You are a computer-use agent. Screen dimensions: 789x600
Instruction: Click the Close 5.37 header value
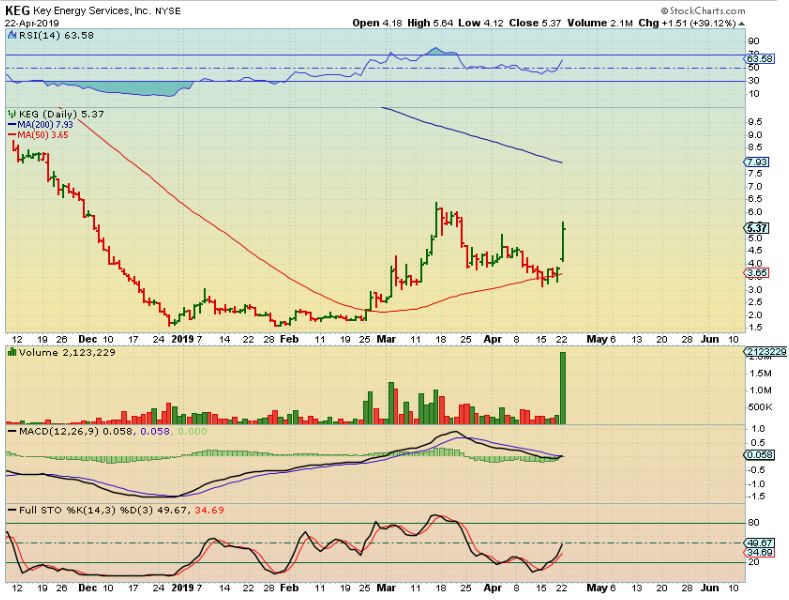535,23
